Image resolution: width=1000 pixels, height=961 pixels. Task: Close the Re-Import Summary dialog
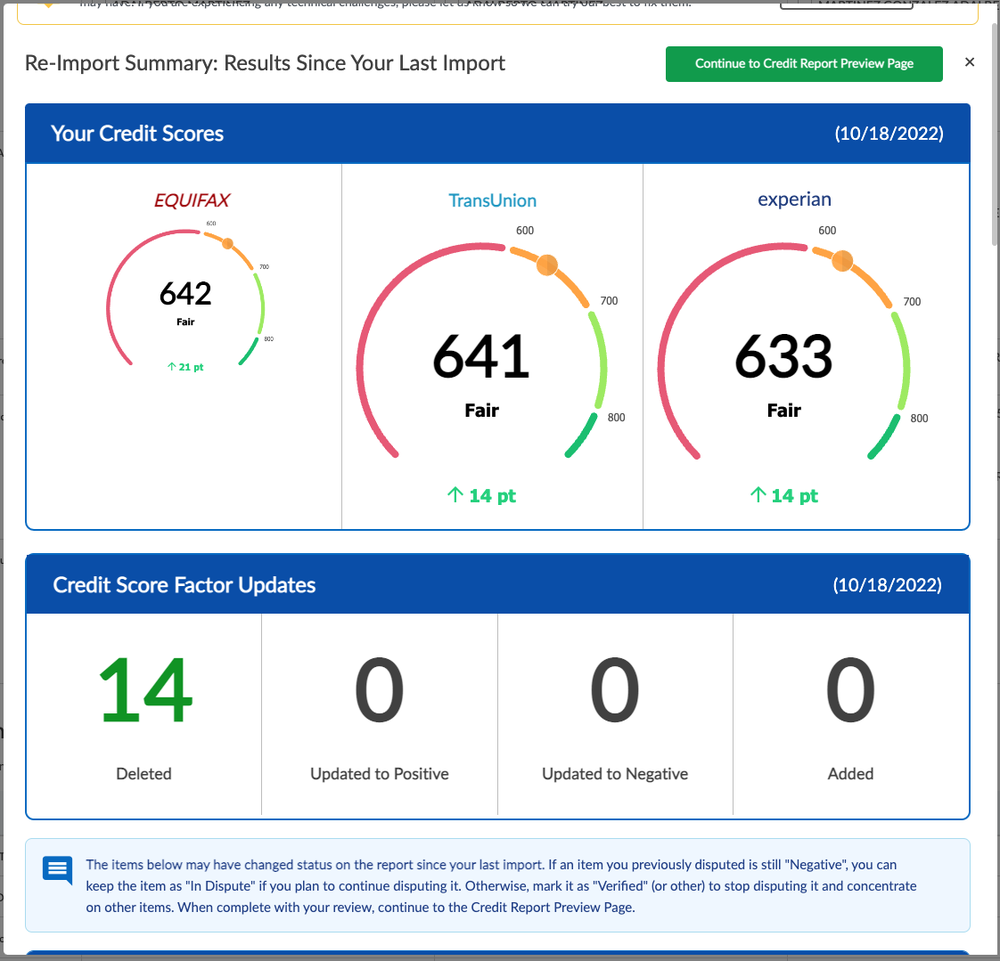pos(969,62)
